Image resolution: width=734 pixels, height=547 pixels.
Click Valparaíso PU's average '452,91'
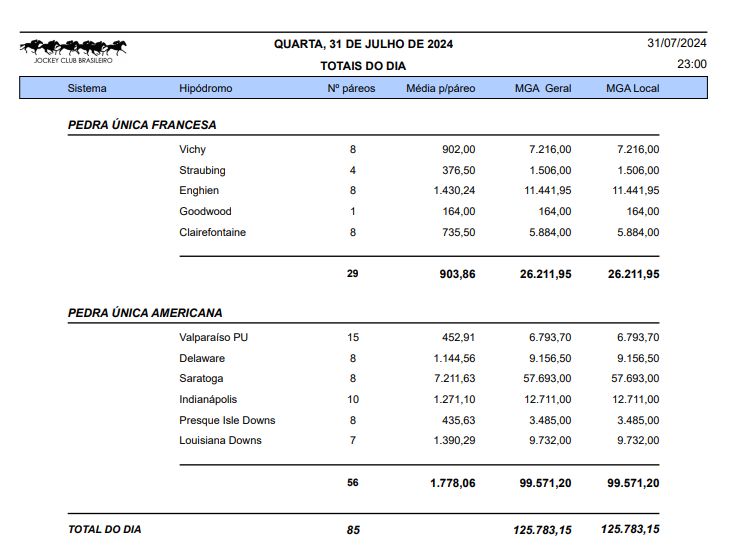point(458,337)
